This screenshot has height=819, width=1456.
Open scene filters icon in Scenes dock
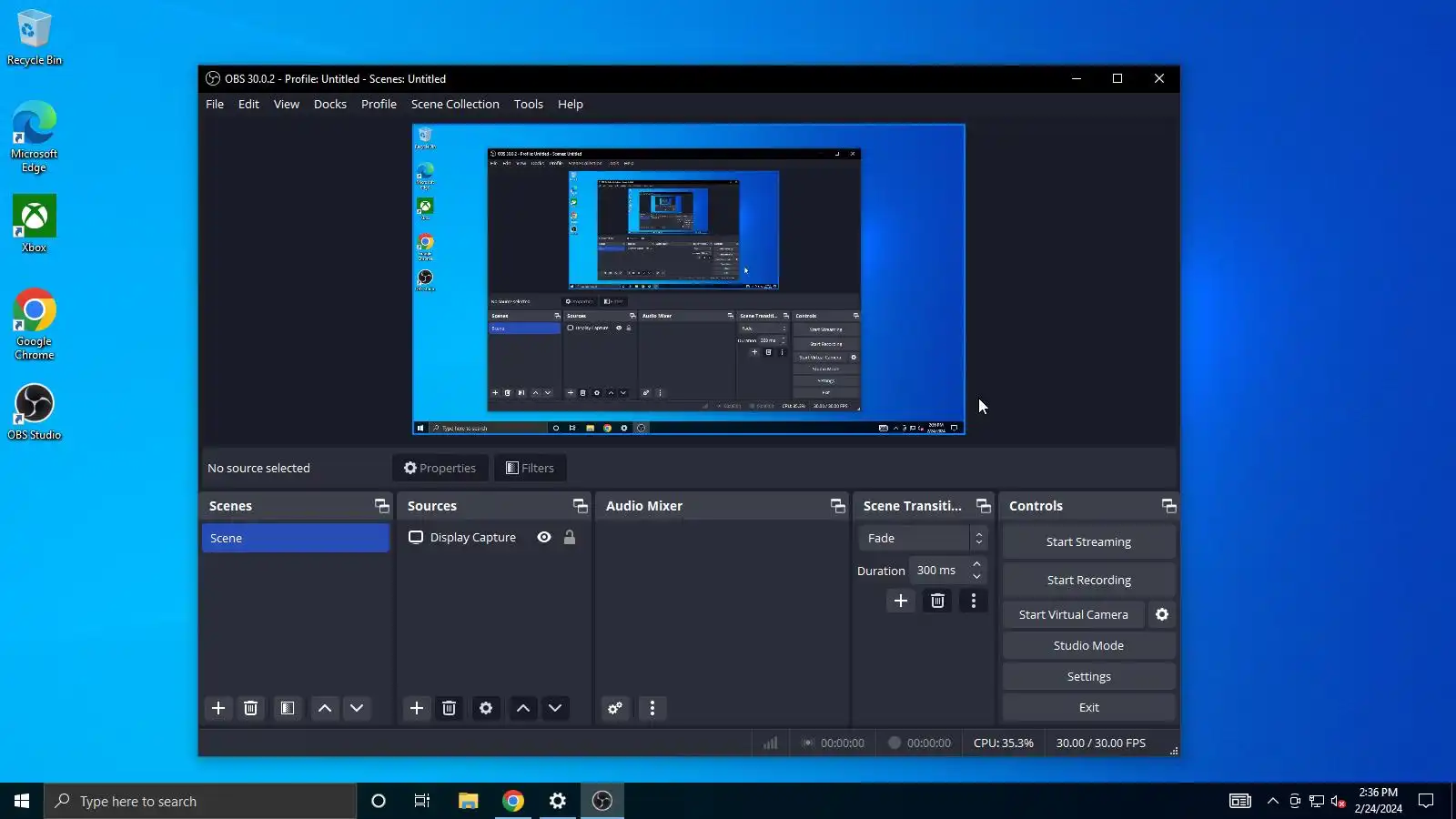click(x=288, y=708)
